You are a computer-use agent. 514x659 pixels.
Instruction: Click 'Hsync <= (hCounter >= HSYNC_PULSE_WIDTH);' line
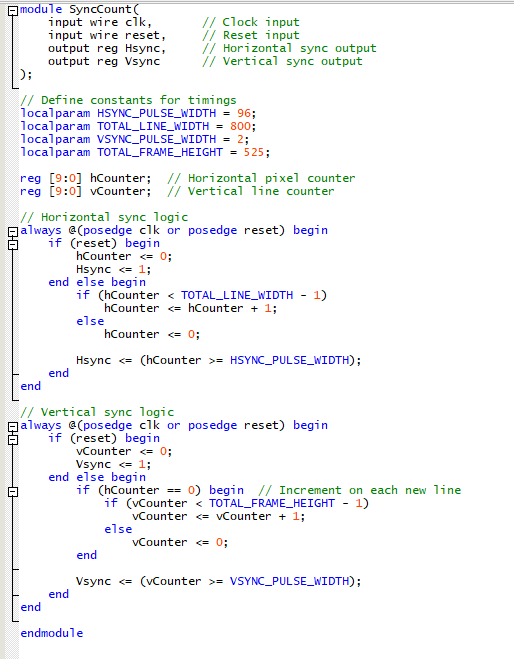[x=219, y=360]
